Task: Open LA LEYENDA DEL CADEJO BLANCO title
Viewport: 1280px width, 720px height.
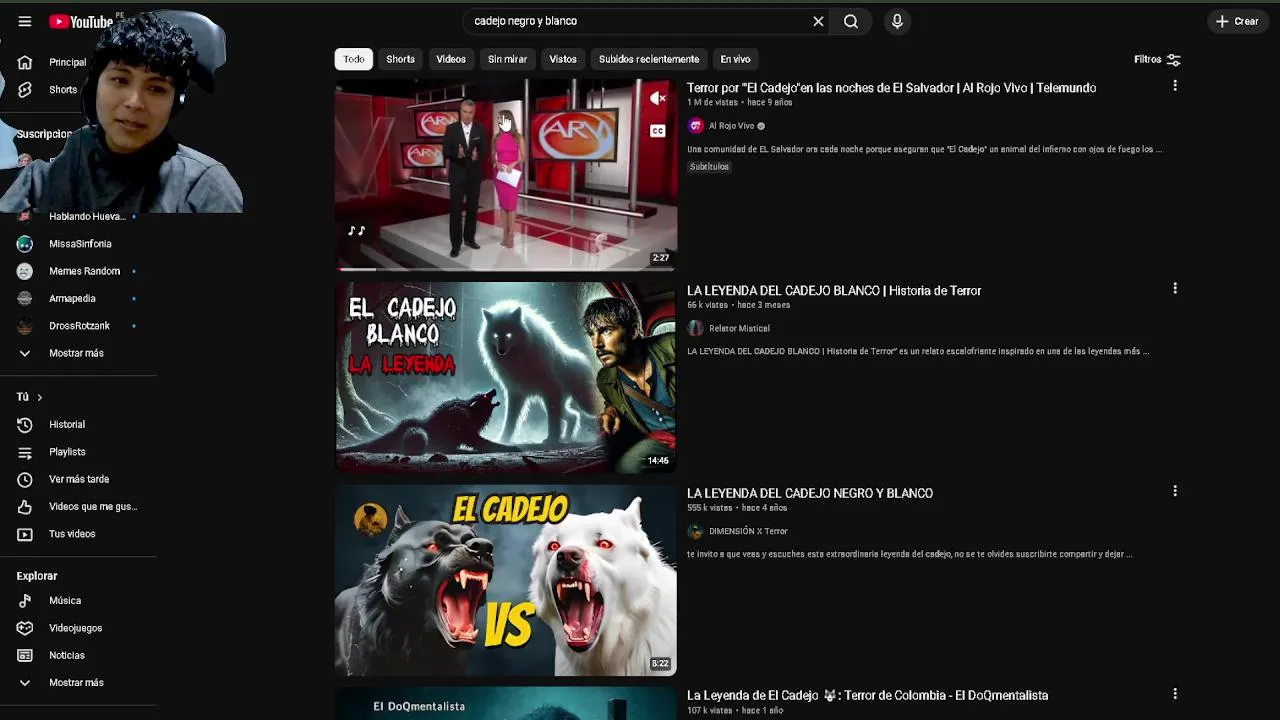Action: coord(834,291)
